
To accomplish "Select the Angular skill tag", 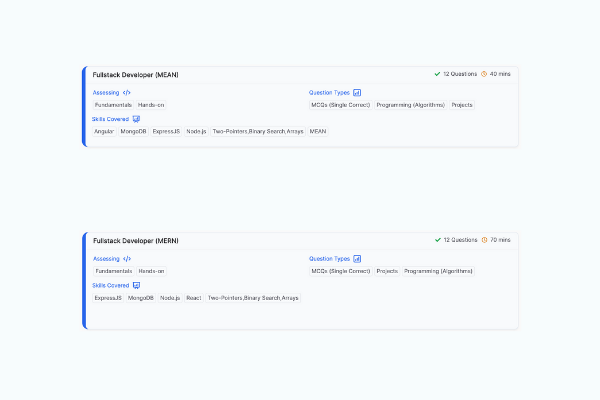I will [104, 131].
